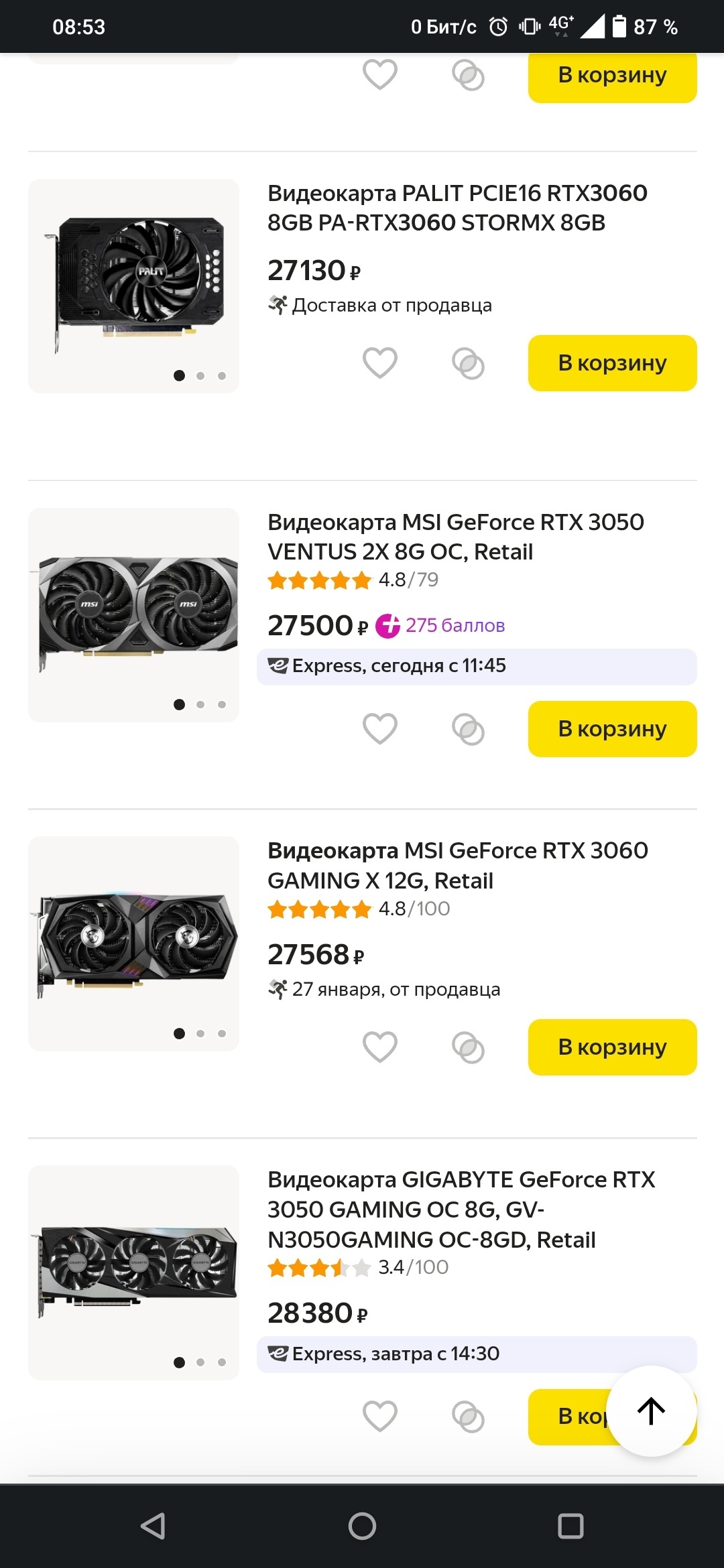Tap Android home navigation button

tap(362, 1526)
